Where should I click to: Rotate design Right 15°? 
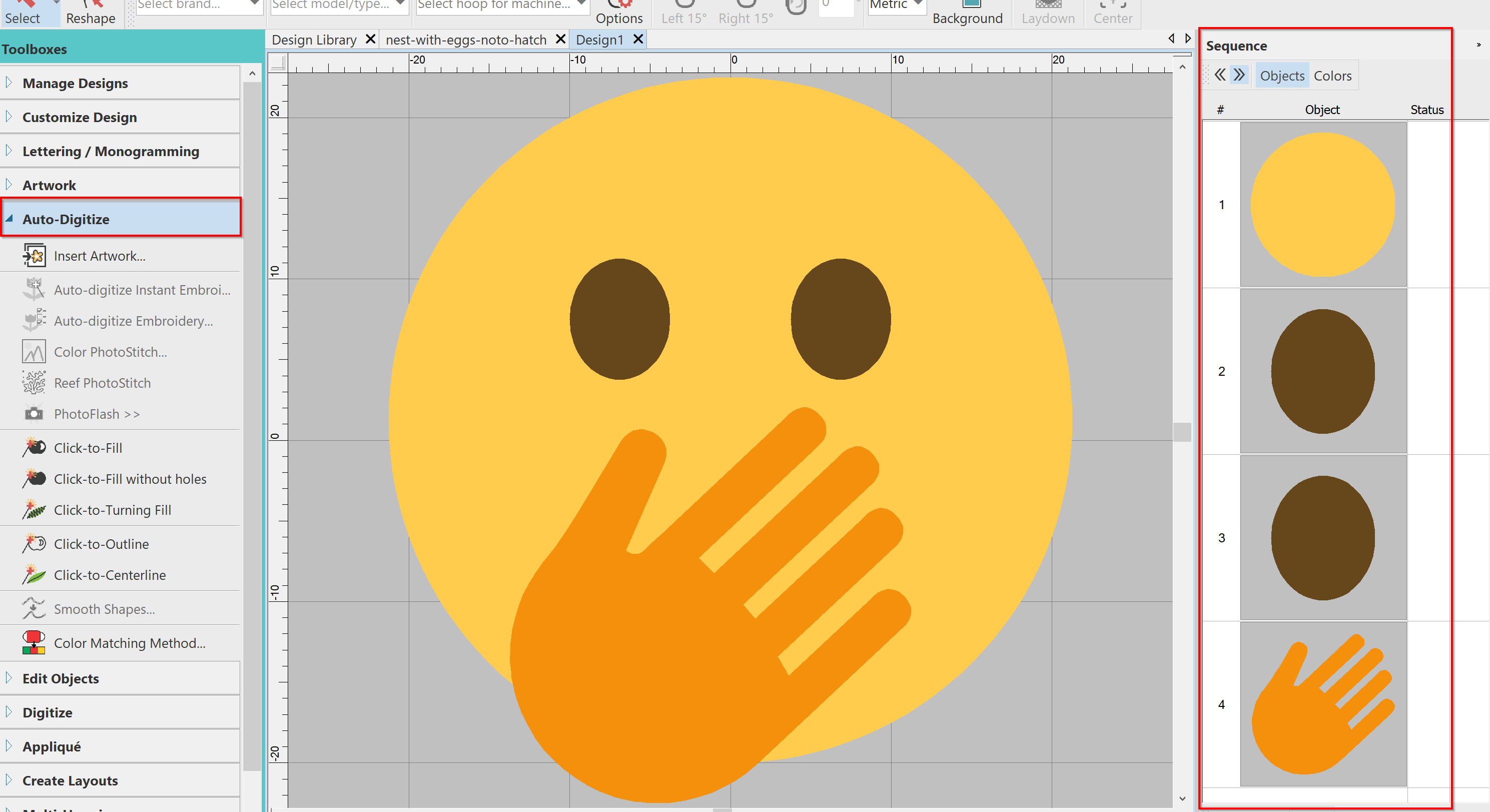(x=746, y=13)
